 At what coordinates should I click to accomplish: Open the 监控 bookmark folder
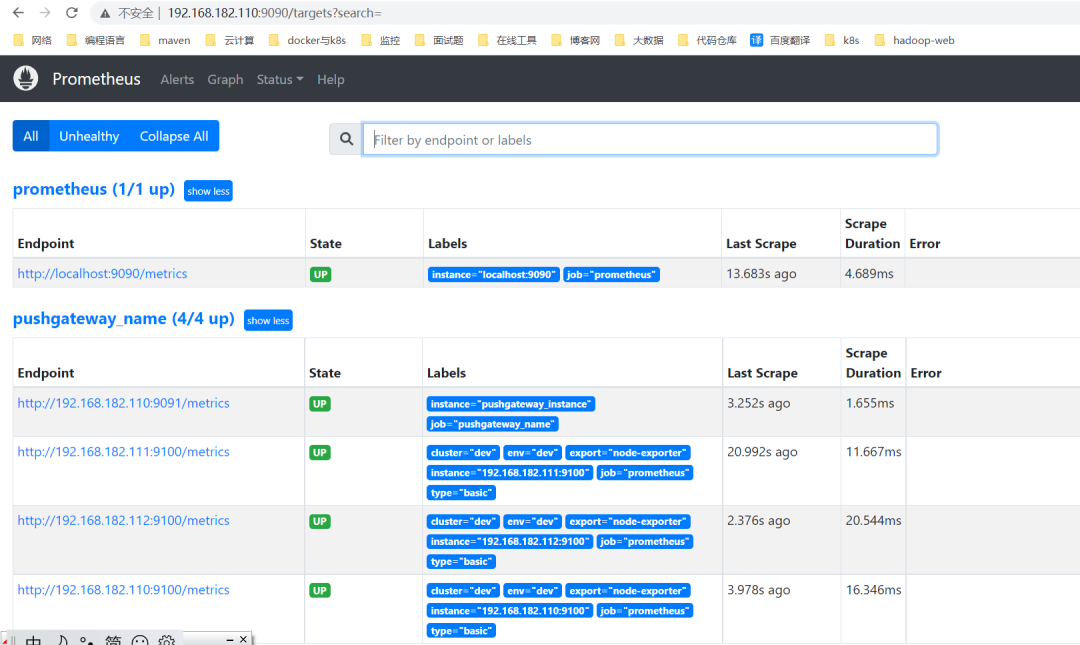(x=380, y=40)
